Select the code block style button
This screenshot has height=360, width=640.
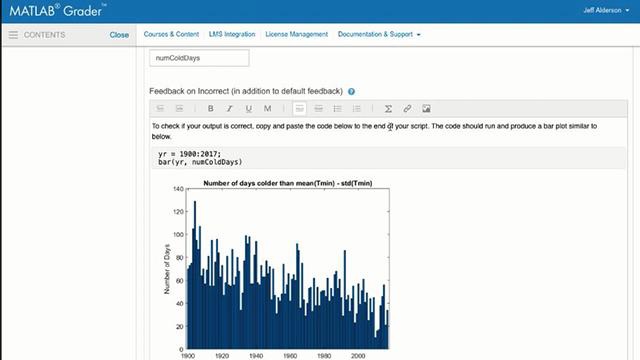pos(318,109)
